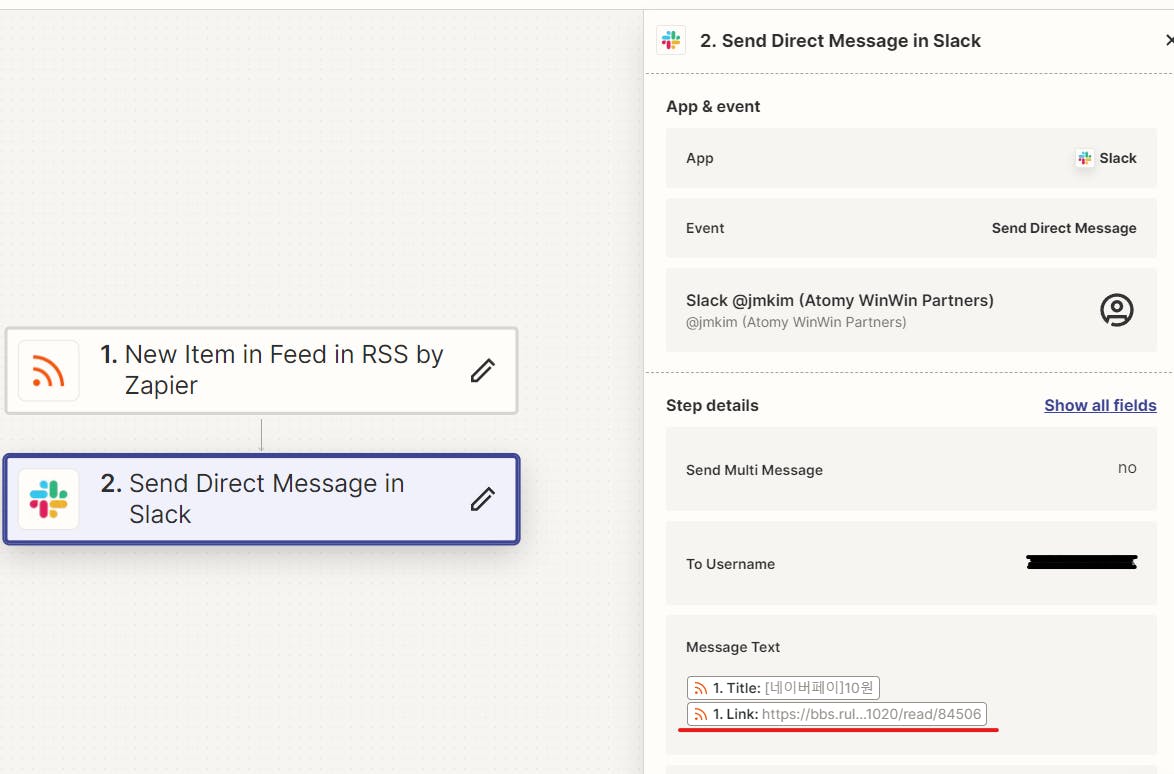Click the To Username field

(911, 564)
